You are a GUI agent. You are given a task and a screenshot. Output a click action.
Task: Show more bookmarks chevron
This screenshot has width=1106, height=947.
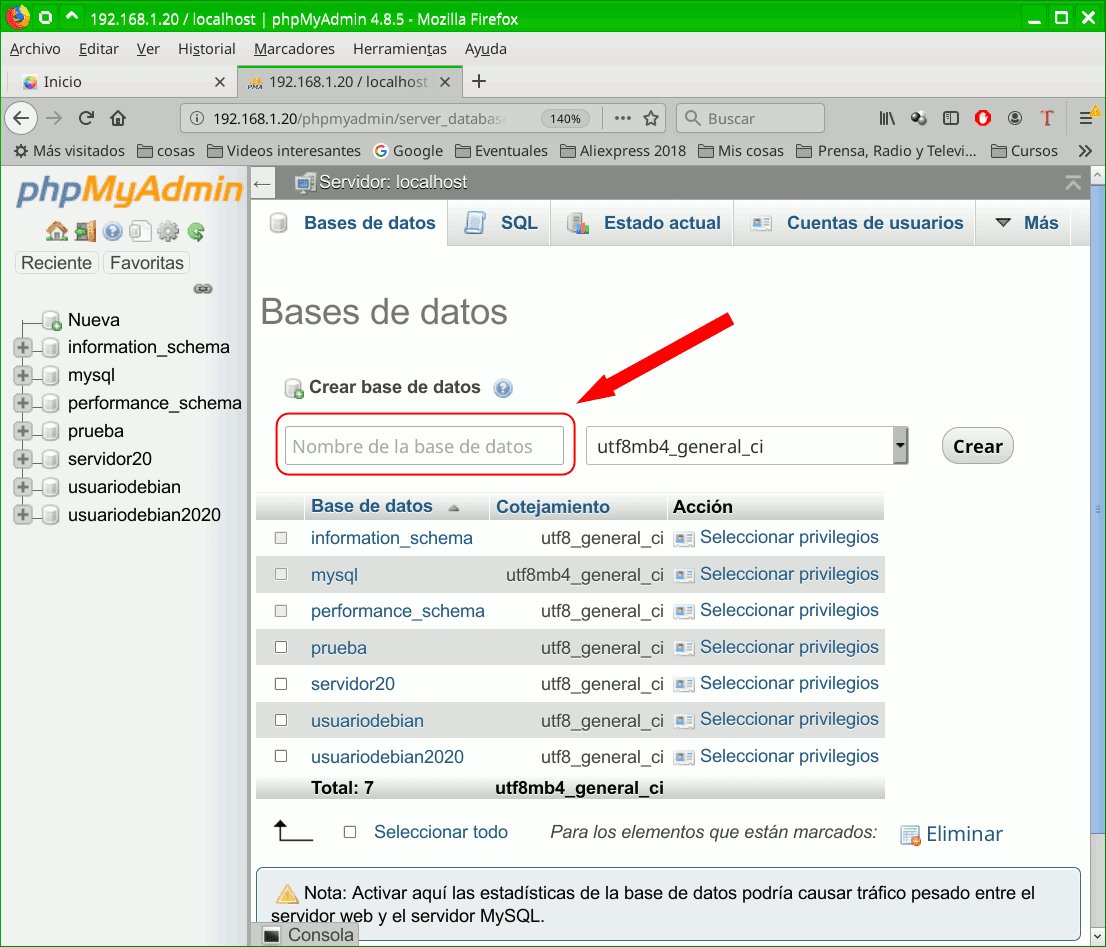point(1086,151)
